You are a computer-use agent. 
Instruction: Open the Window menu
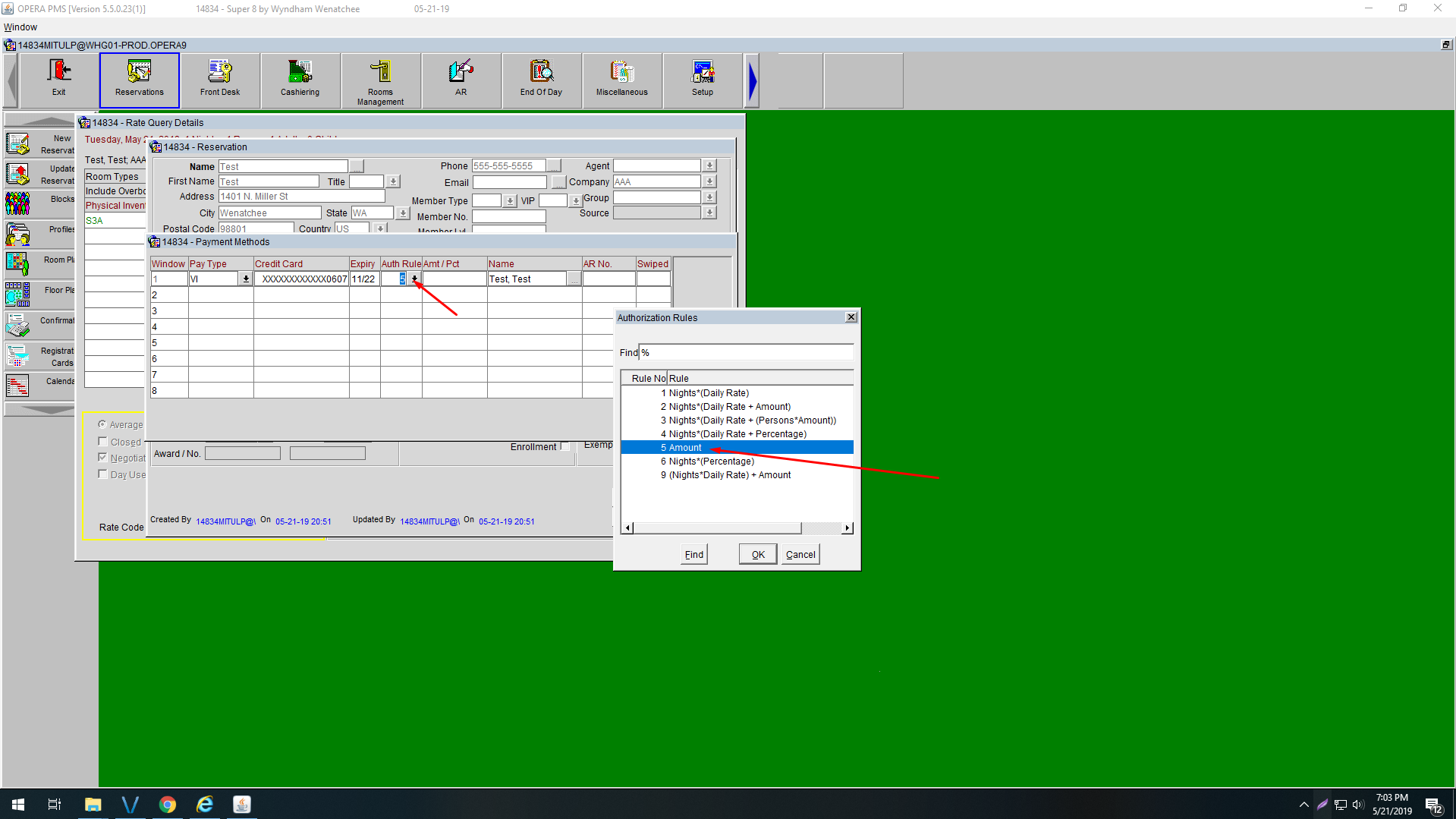click(x=20, y=27)
